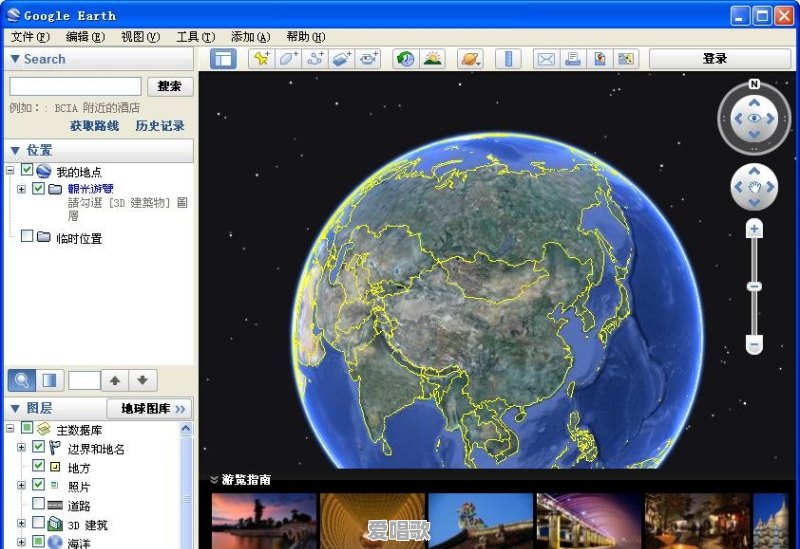The height and width of the screenshot is (549, 800).
Task: Uncheck 我的地点 checkbox
Action: pyautogui.click(x=27, y=170)
